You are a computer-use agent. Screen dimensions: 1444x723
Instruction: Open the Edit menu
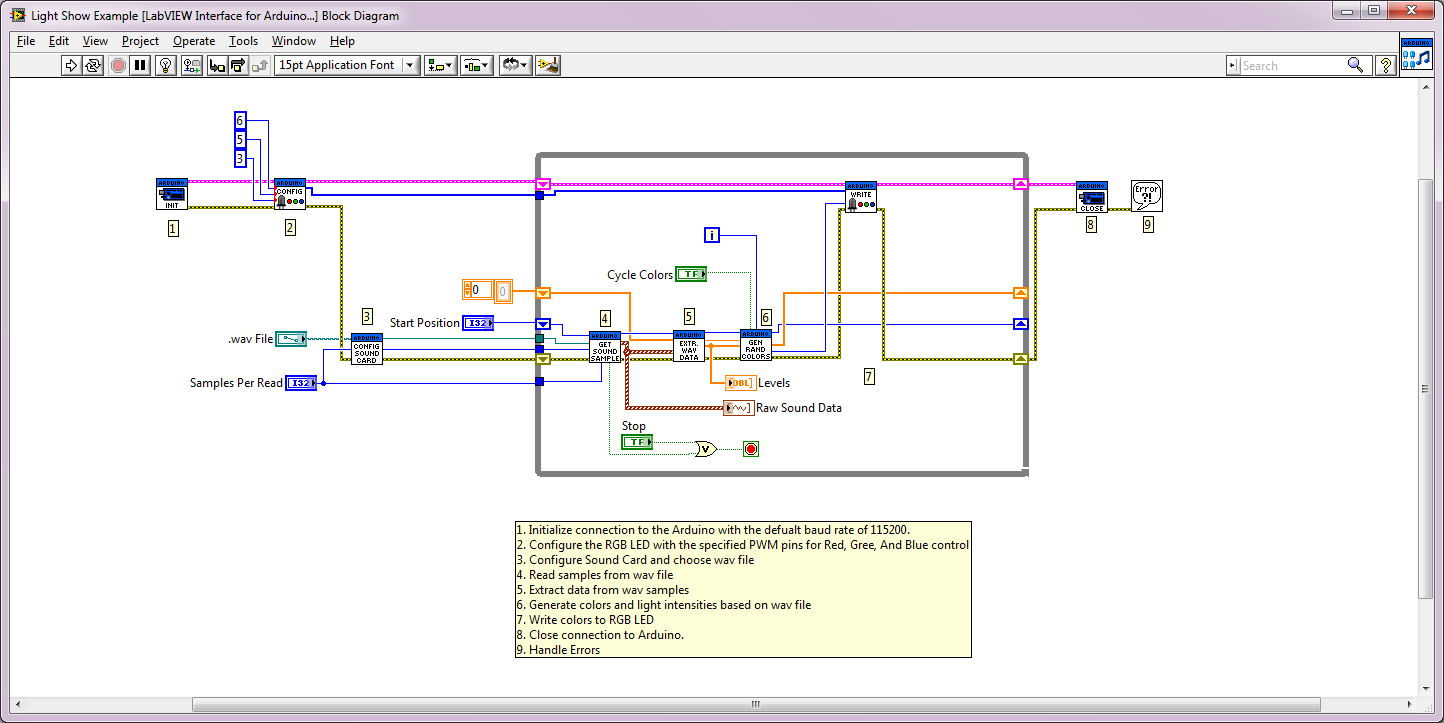(x=59, y=41)
